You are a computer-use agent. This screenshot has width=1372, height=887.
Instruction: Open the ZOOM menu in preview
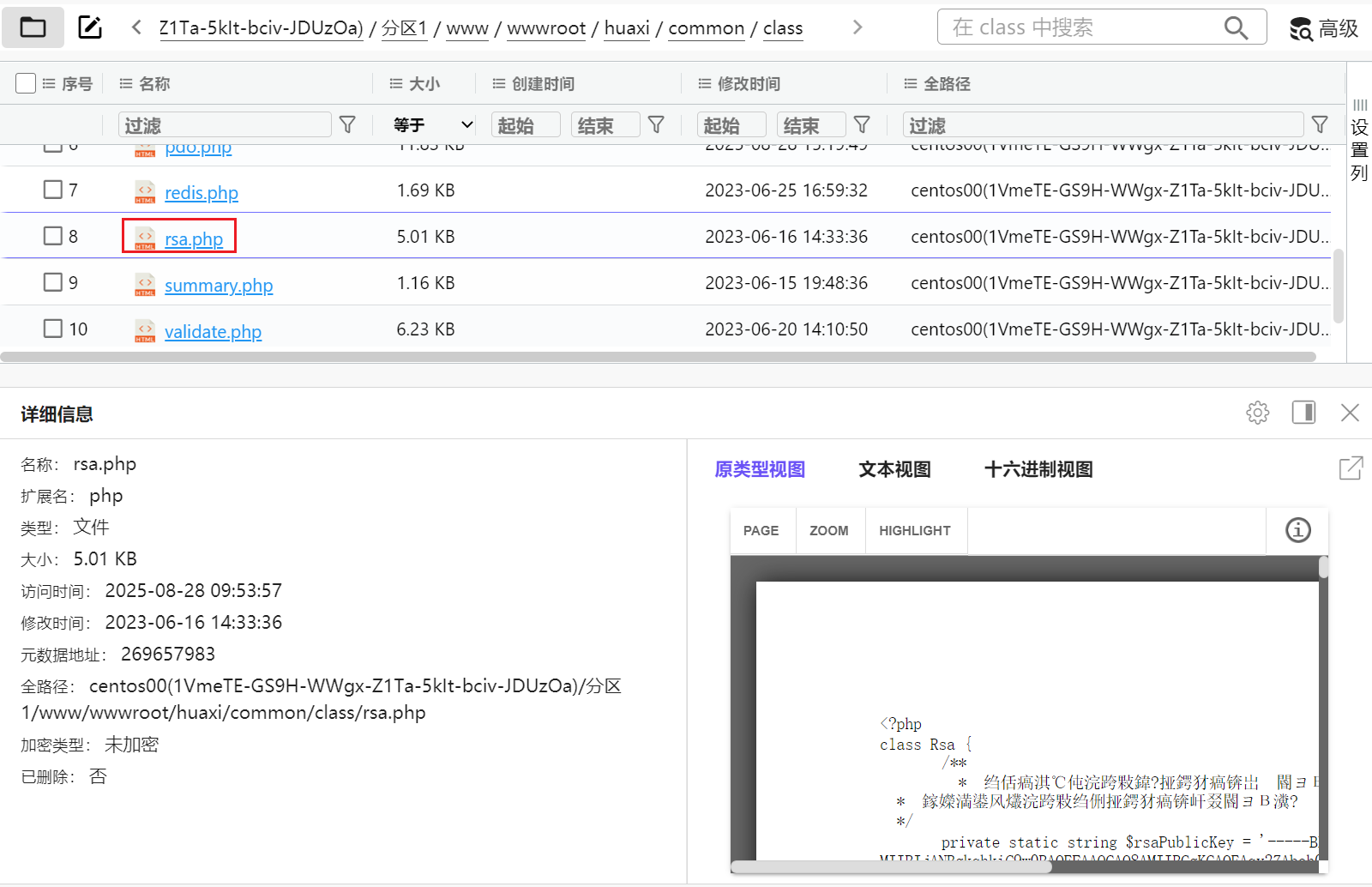click(x=828, y=531)
